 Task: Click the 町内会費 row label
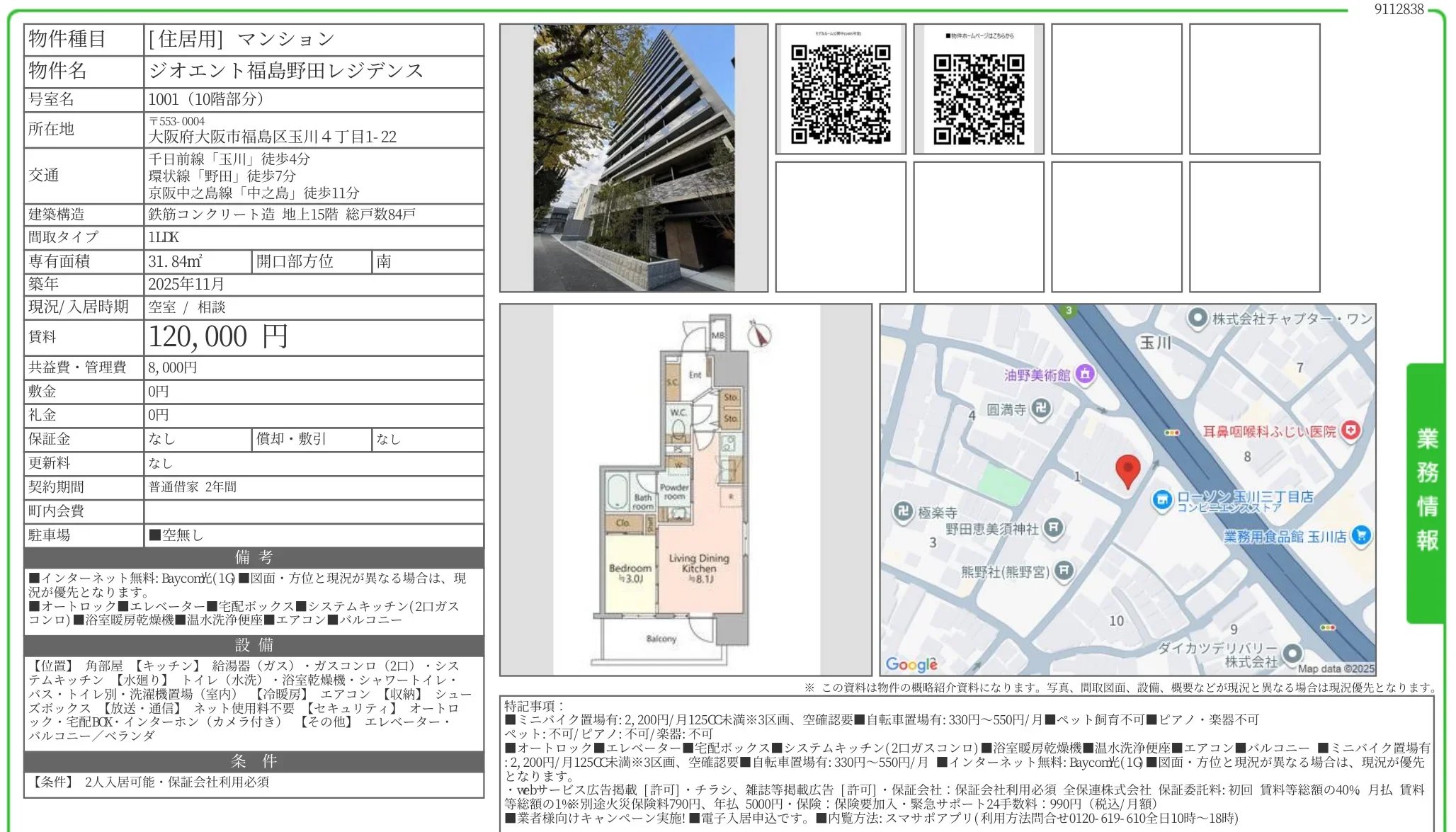56,511
